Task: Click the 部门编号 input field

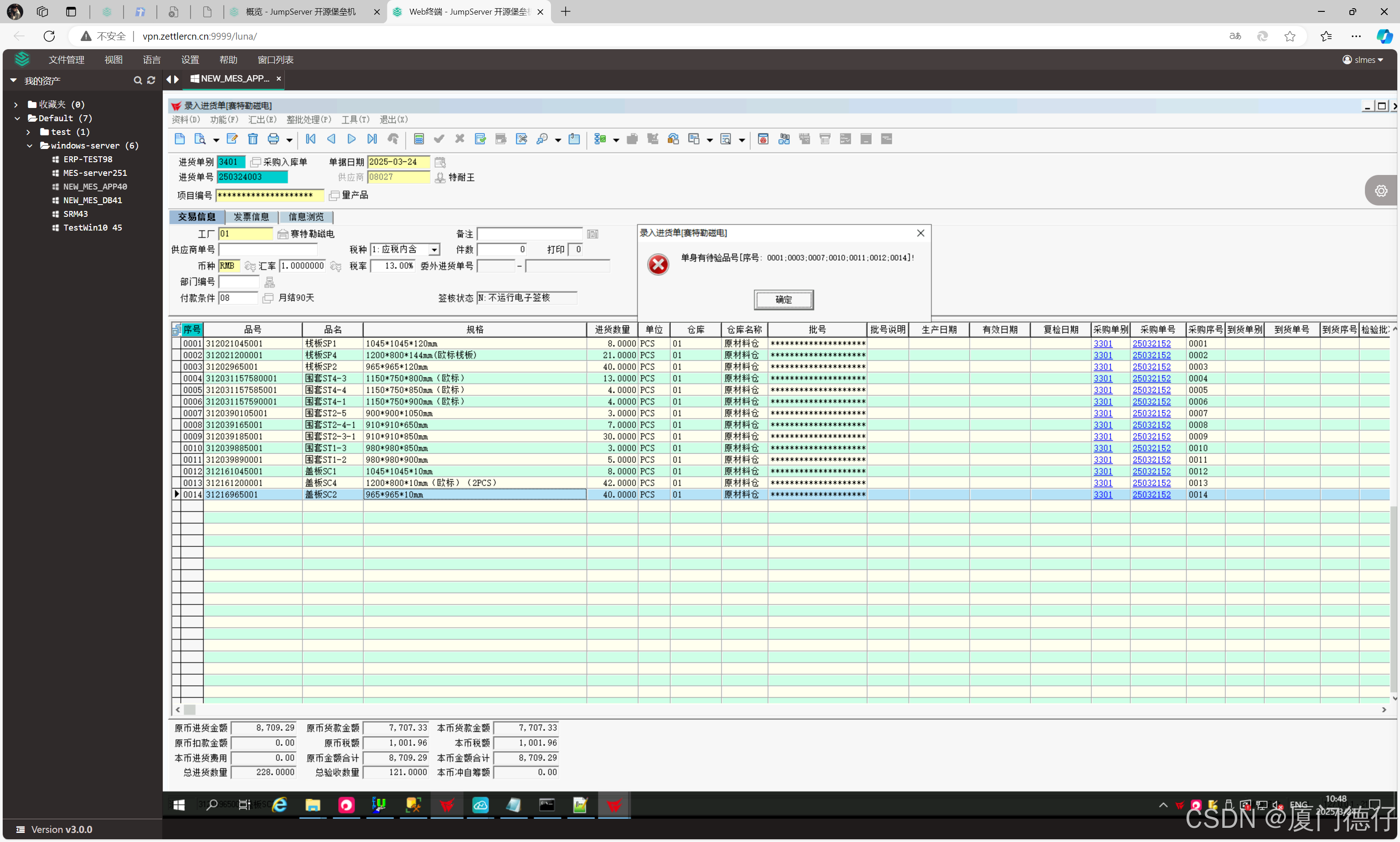Action: point(239,282)
